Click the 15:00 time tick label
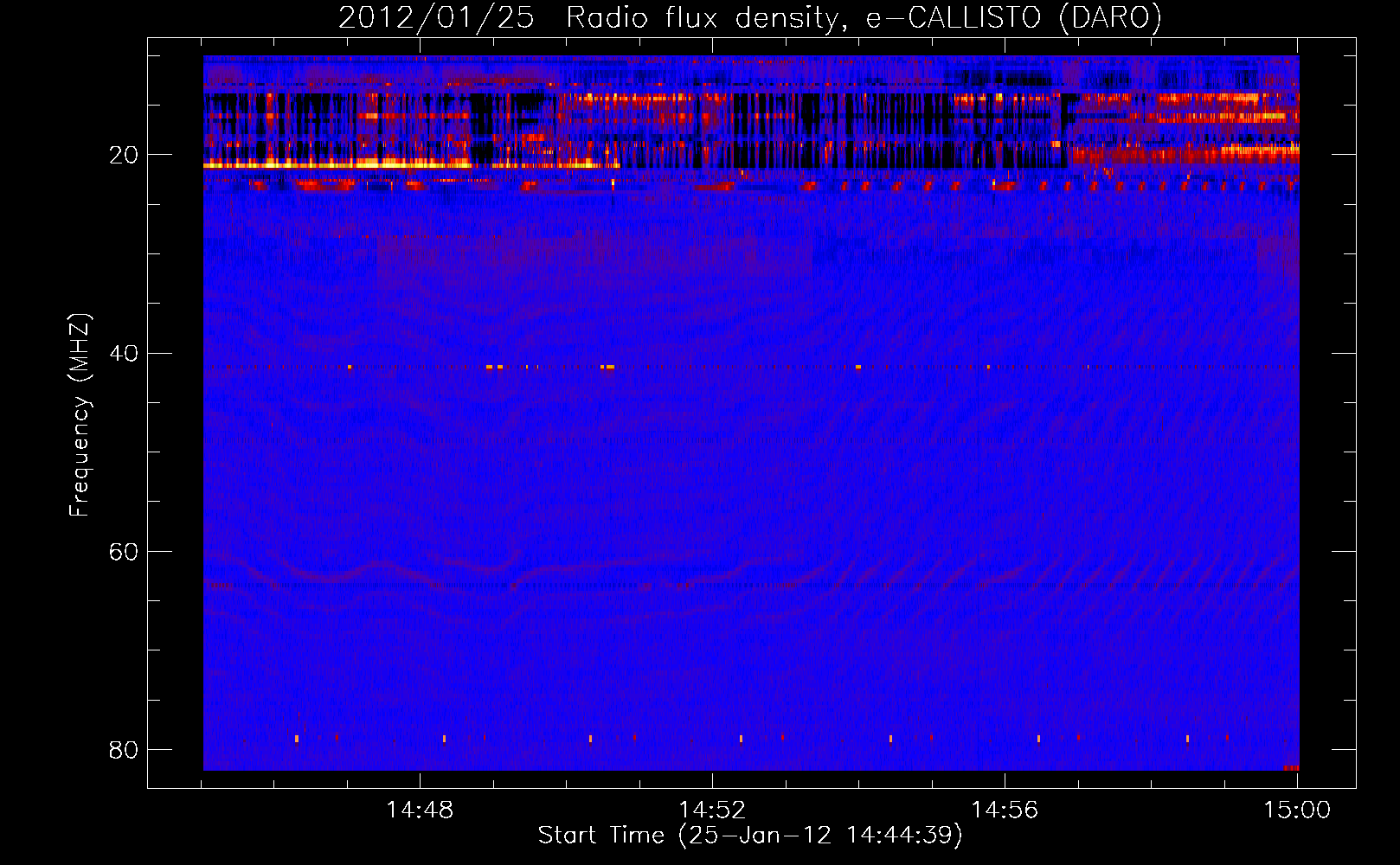 pos(1297,811)
